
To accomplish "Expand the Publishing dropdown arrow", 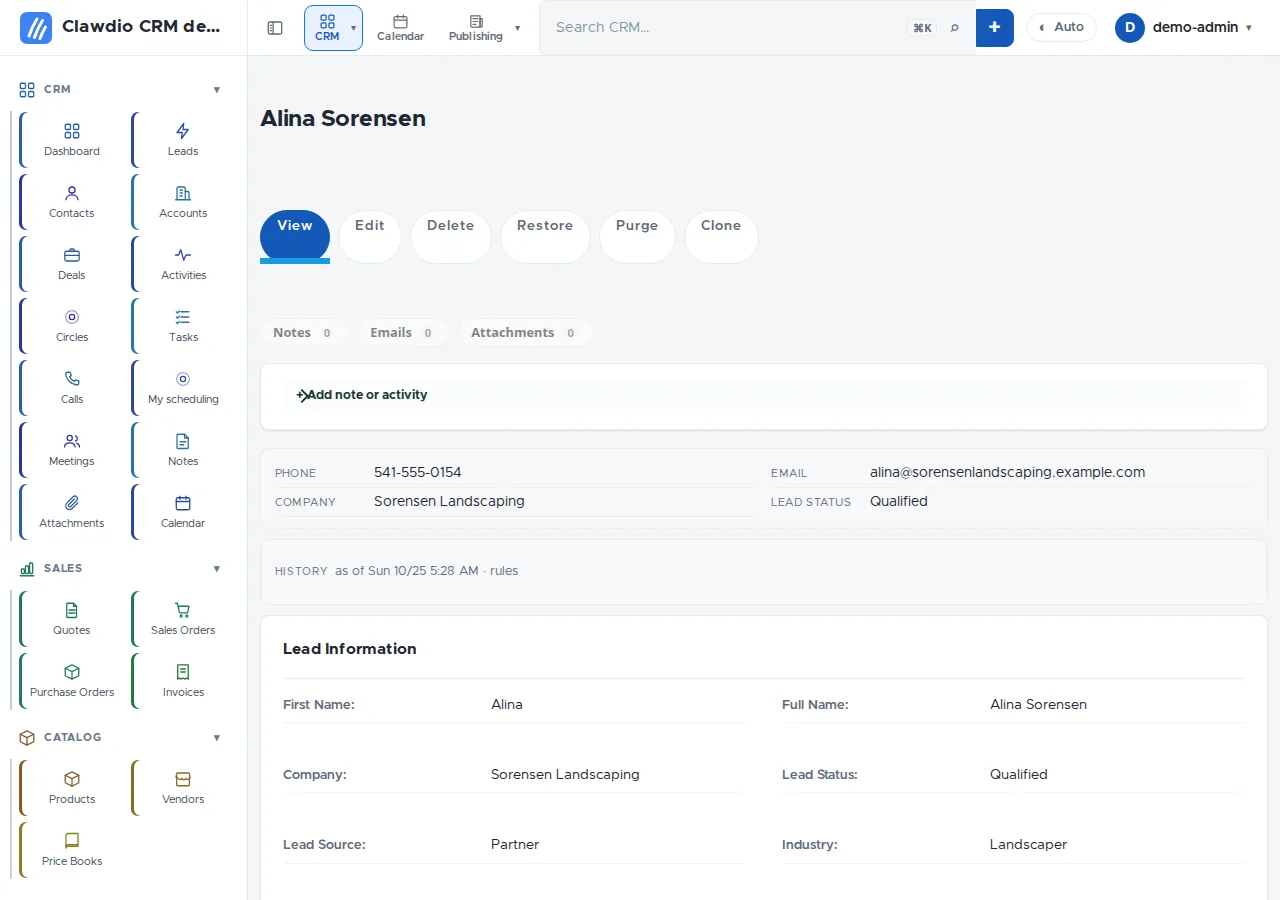I will click(517, 28).
